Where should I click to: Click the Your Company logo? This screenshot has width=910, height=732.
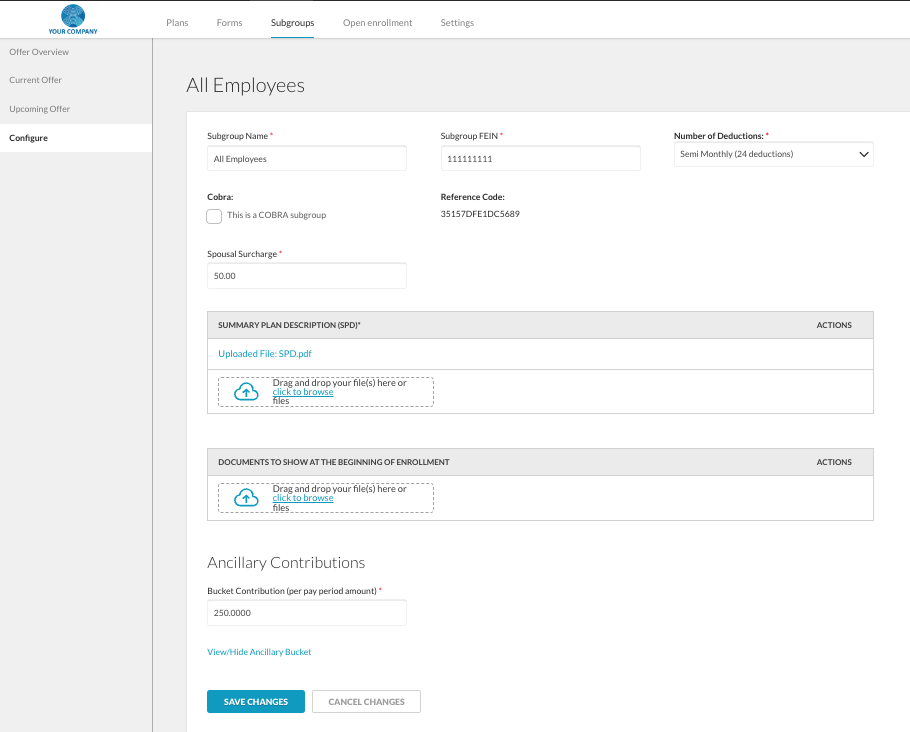click(73, 19)
